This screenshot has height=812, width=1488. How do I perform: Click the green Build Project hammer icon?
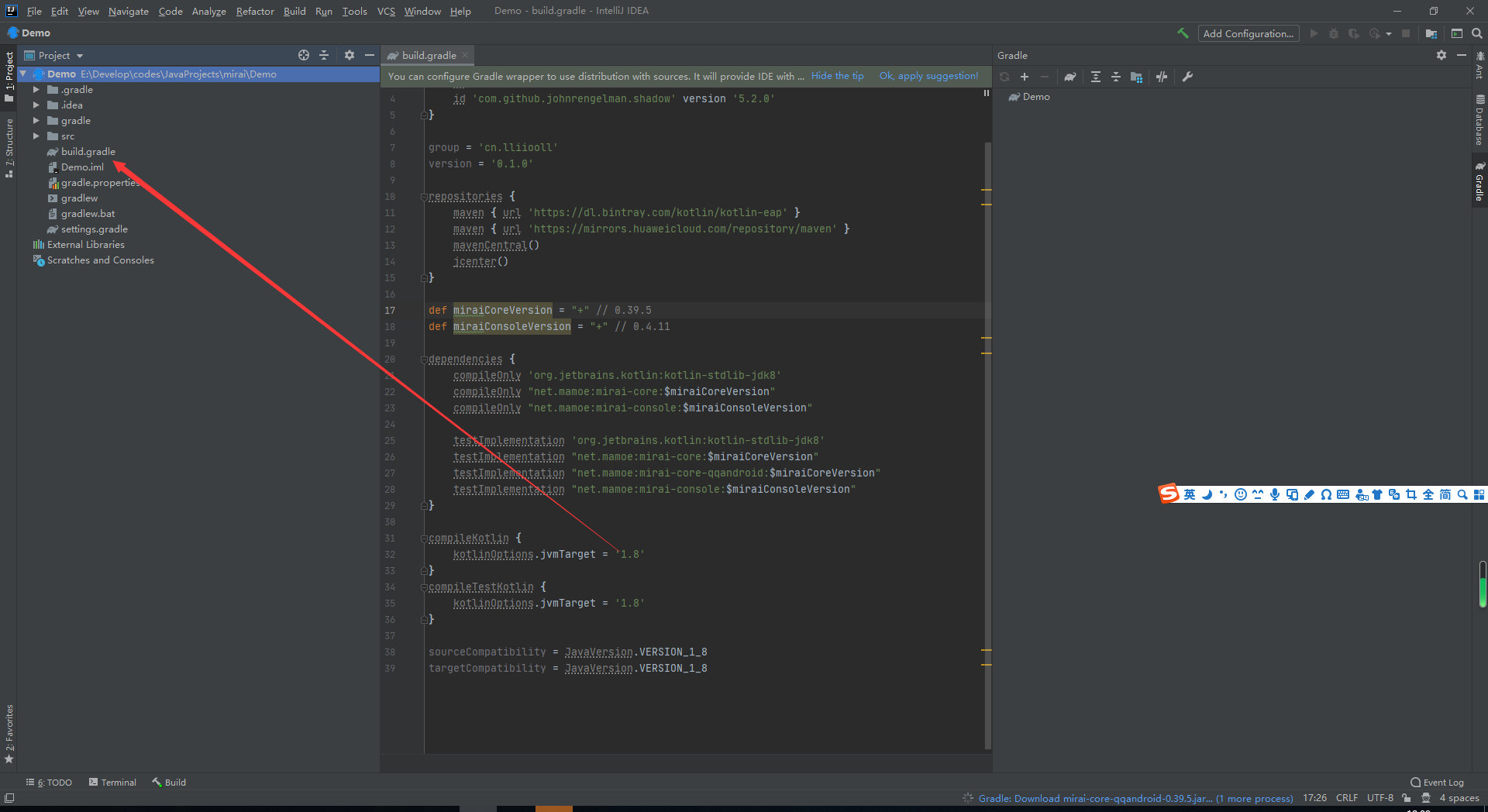coord(1183,33)
